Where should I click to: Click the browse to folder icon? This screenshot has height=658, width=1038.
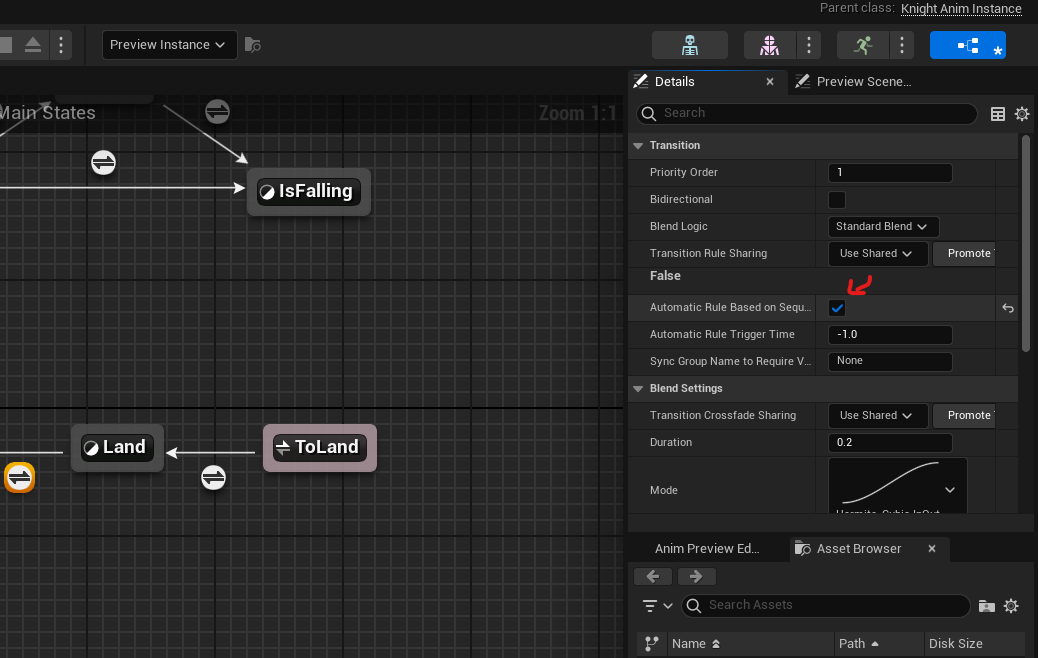tap(986, 606)
